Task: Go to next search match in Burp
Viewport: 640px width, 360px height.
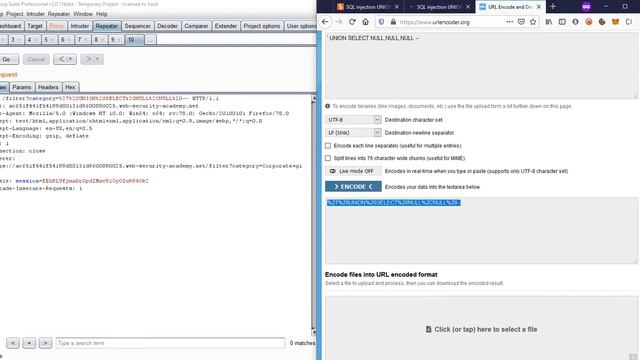Action: [x=45, y=343]
